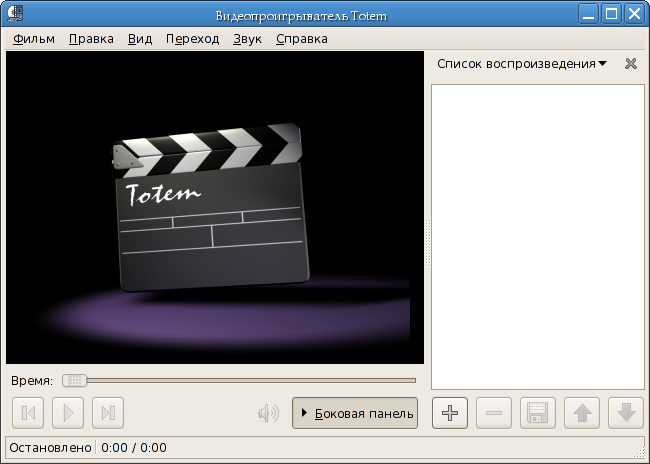Click the remove (minus) playlist button
Viewport: 650px width, 464px height.
point(494,413)
